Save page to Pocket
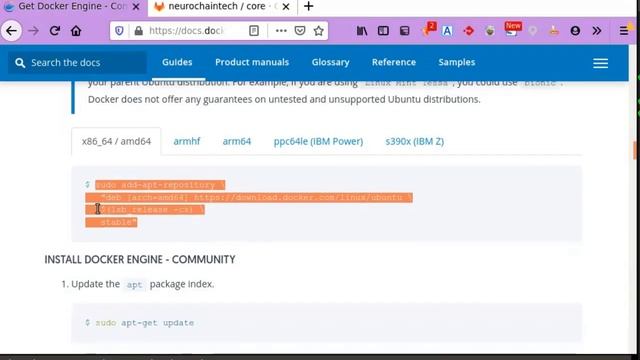Screen dimensions: 640x360 300,31
